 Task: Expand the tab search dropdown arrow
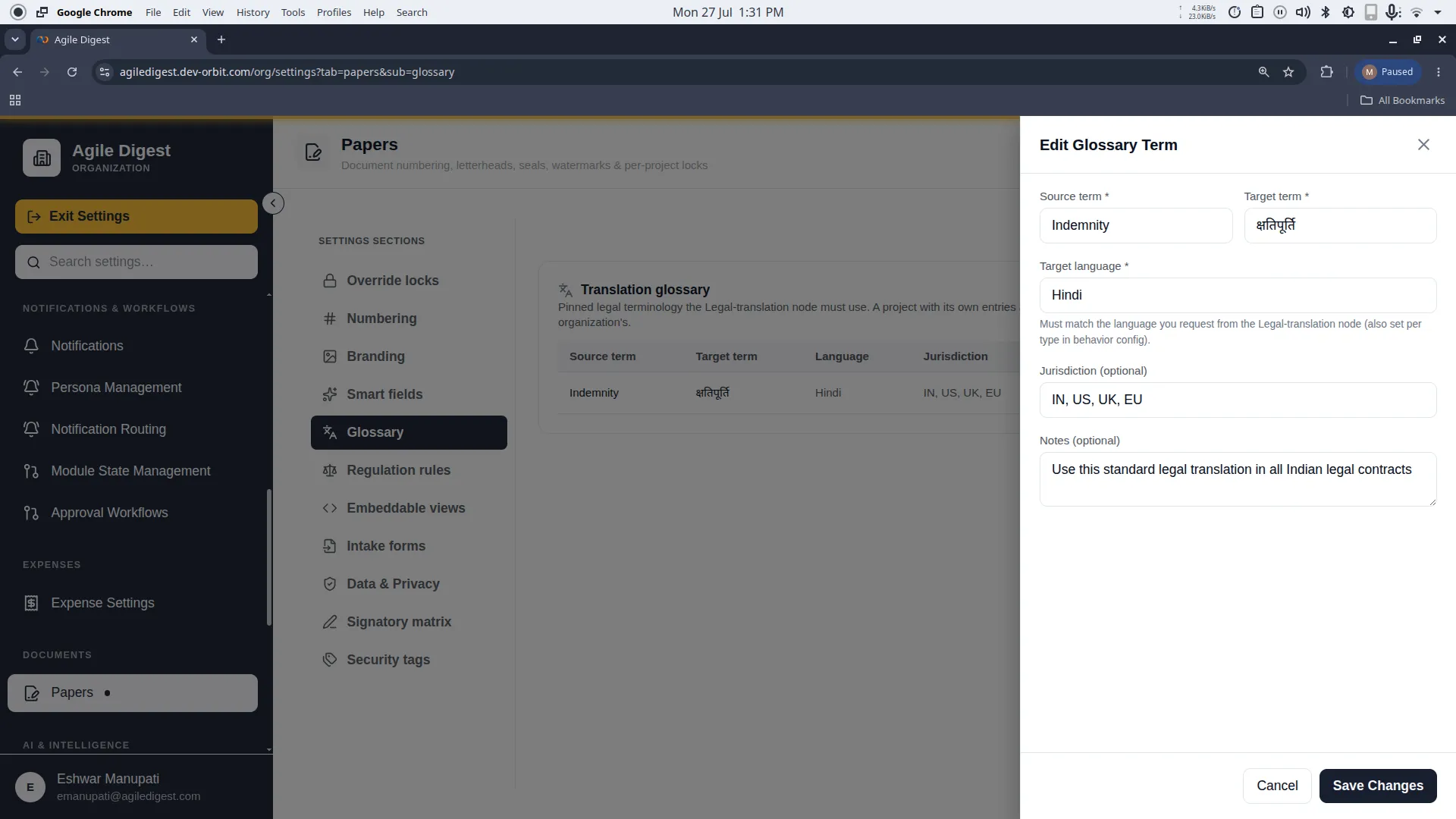pos(15,39)
